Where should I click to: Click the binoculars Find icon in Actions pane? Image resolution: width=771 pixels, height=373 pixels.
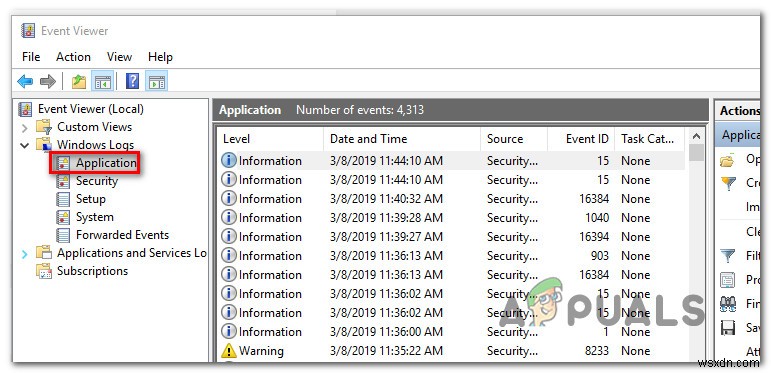coord(728,304)
